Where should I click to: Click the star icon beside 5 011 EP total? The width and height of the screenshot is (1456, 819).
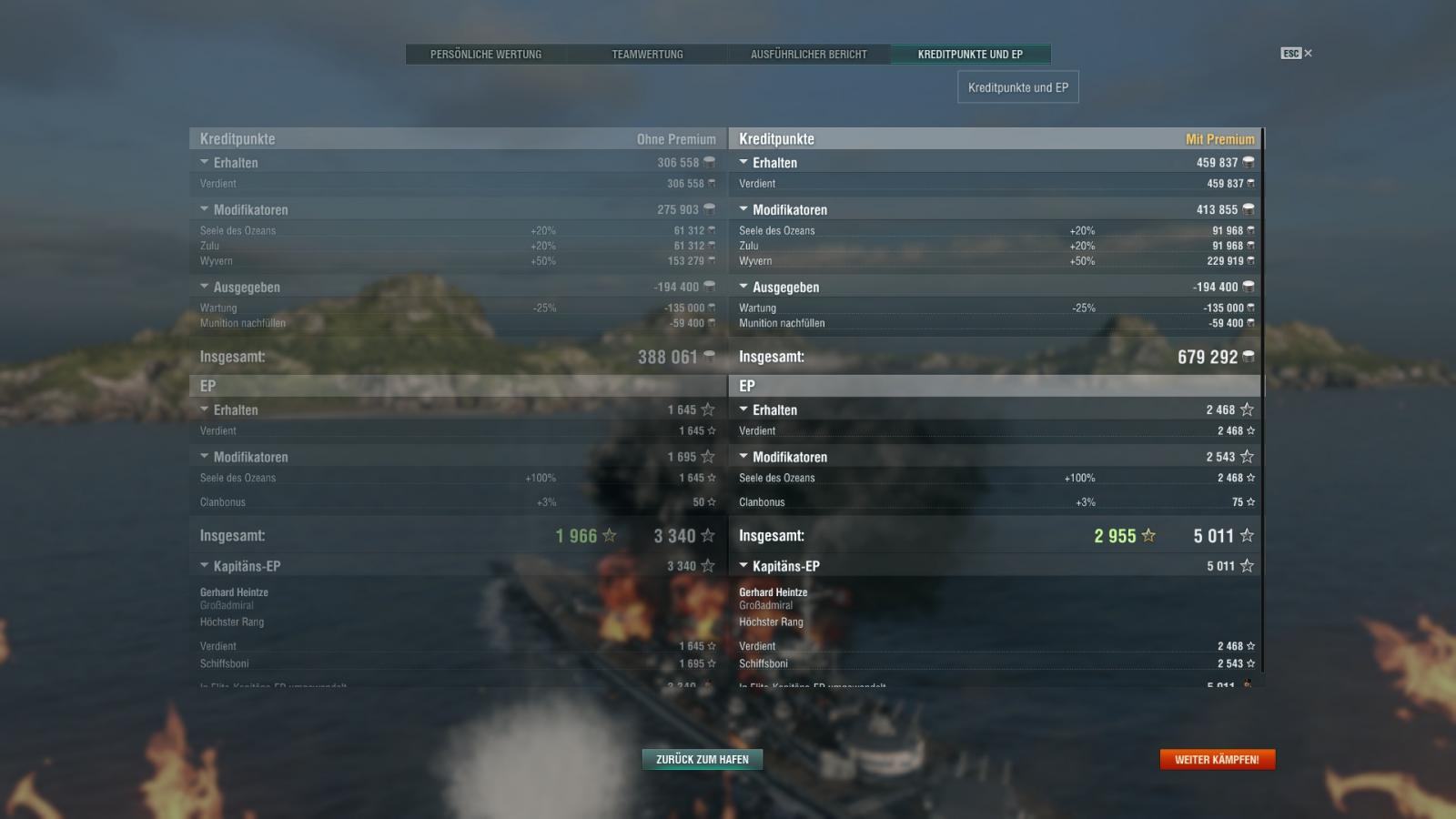click(1247, 536)
